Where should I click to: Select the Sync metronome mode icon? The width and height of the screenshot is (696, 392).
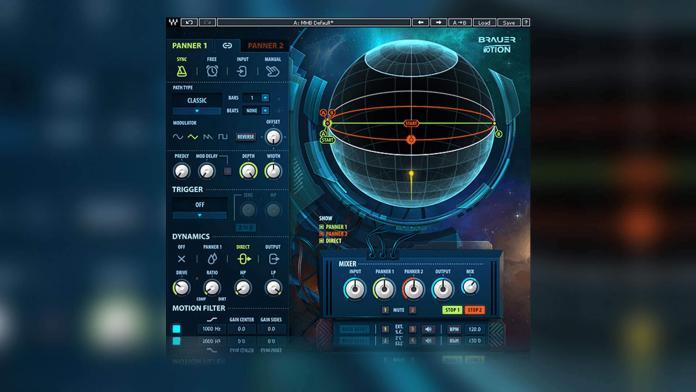point(182,71)
